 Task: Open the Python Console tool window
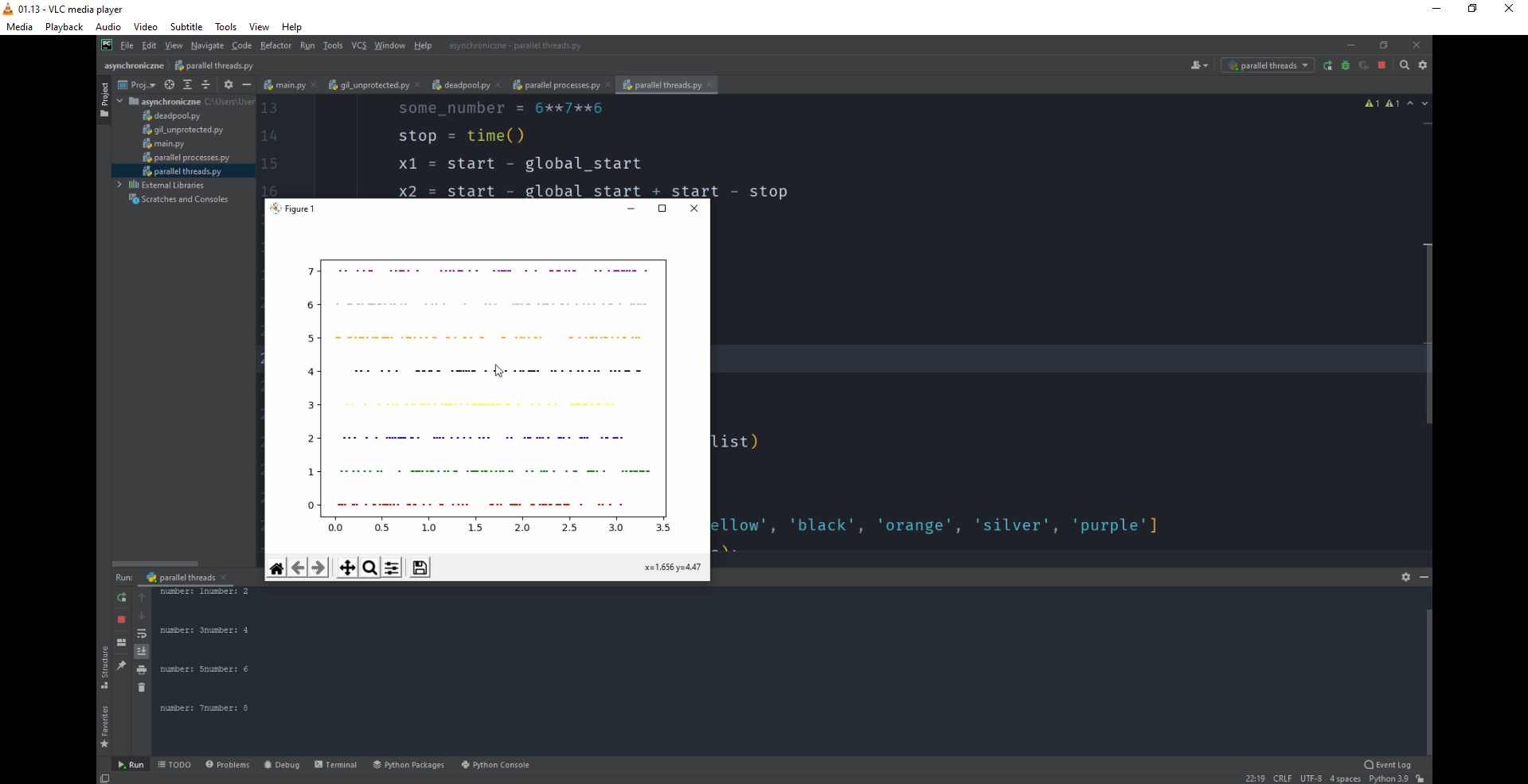(494, 765)
